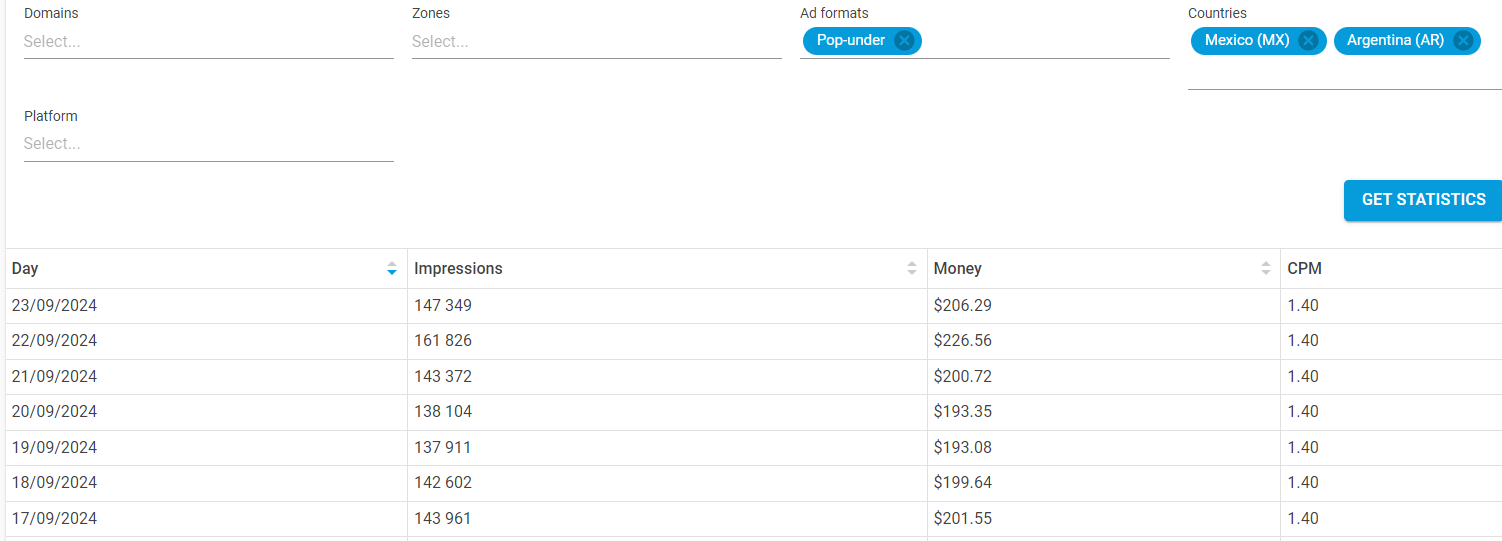Click the GET STATISTICS button
Image resolution: width=1502 pixels, height=541 pixels.
(1423, 200)
